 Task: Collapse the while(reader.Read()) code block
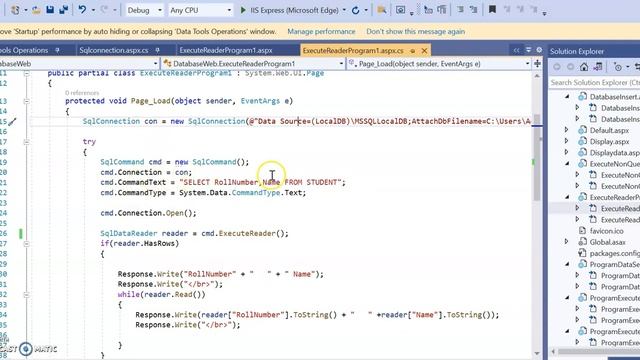[x=27, y=295]
